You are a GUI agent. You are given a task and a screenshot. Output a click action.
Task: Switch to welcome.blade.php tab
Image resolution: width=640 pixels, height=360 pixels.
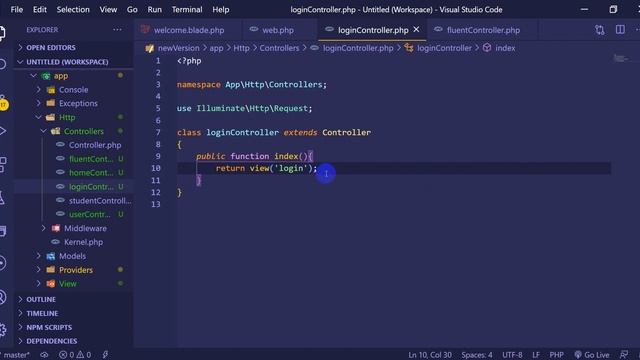188,30
